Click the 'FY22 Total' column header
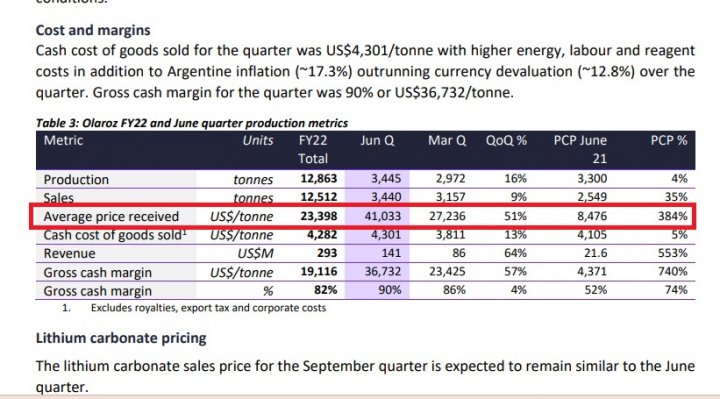Viewport: 720px width, 399px height. [313, 150]
